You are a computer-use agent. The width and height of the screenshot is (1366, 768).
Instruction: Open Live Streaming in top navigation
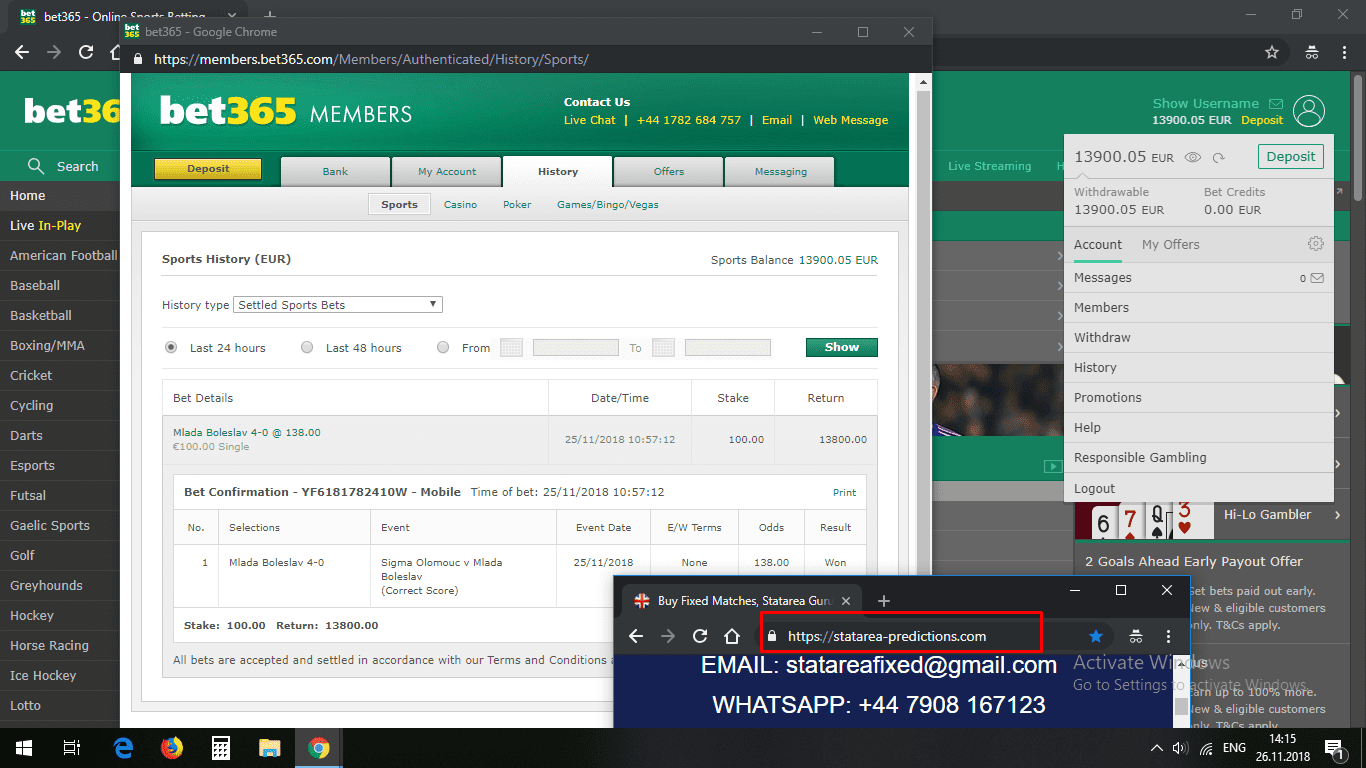click(x=990, y=166)
